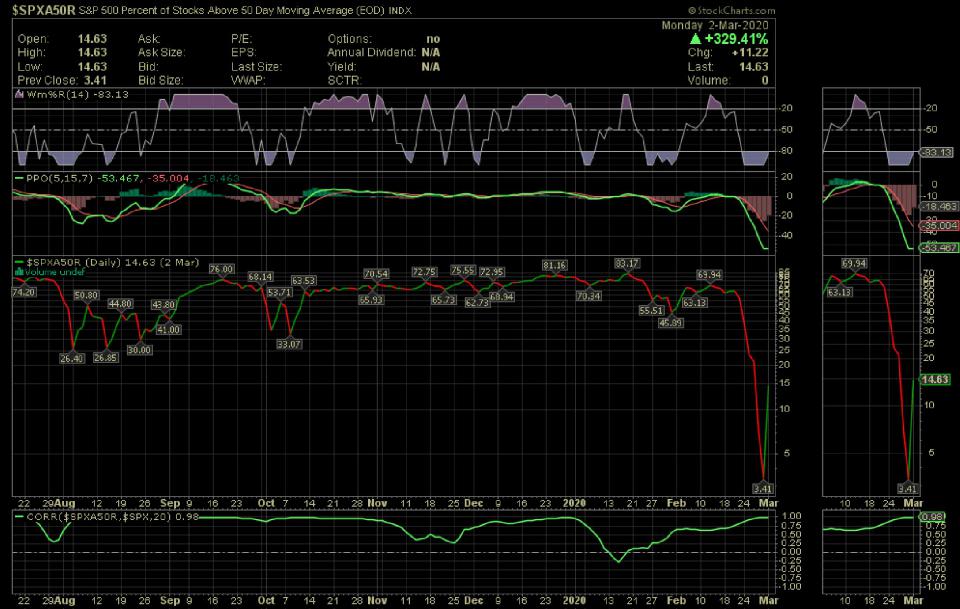Click the 0.98 correlation value tag
Screen dimensions: 960x609
click(933, 516)
